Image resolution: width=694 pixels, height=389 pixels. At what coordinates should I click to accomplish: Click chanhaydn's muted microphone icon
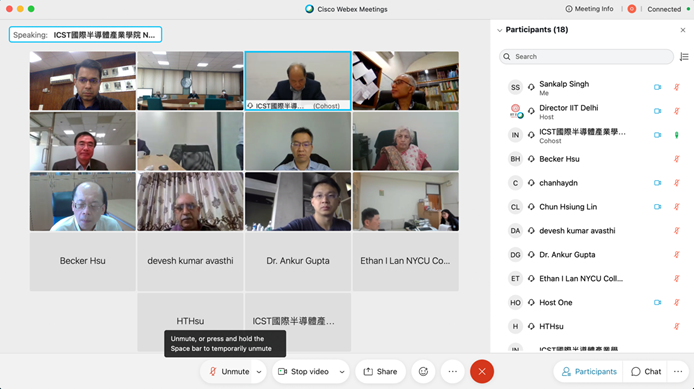pyautogui.click(x=676, y=183)
